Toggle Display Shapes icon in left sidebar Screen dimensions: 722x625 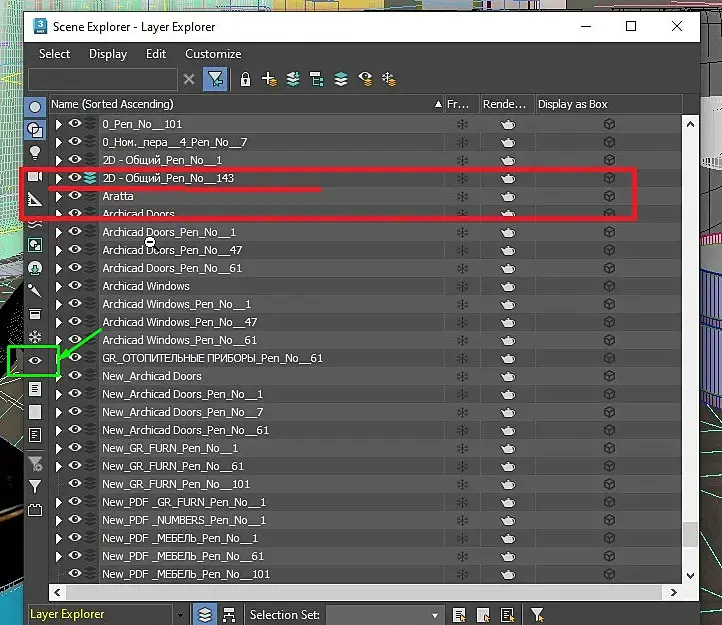click(35, 130)
